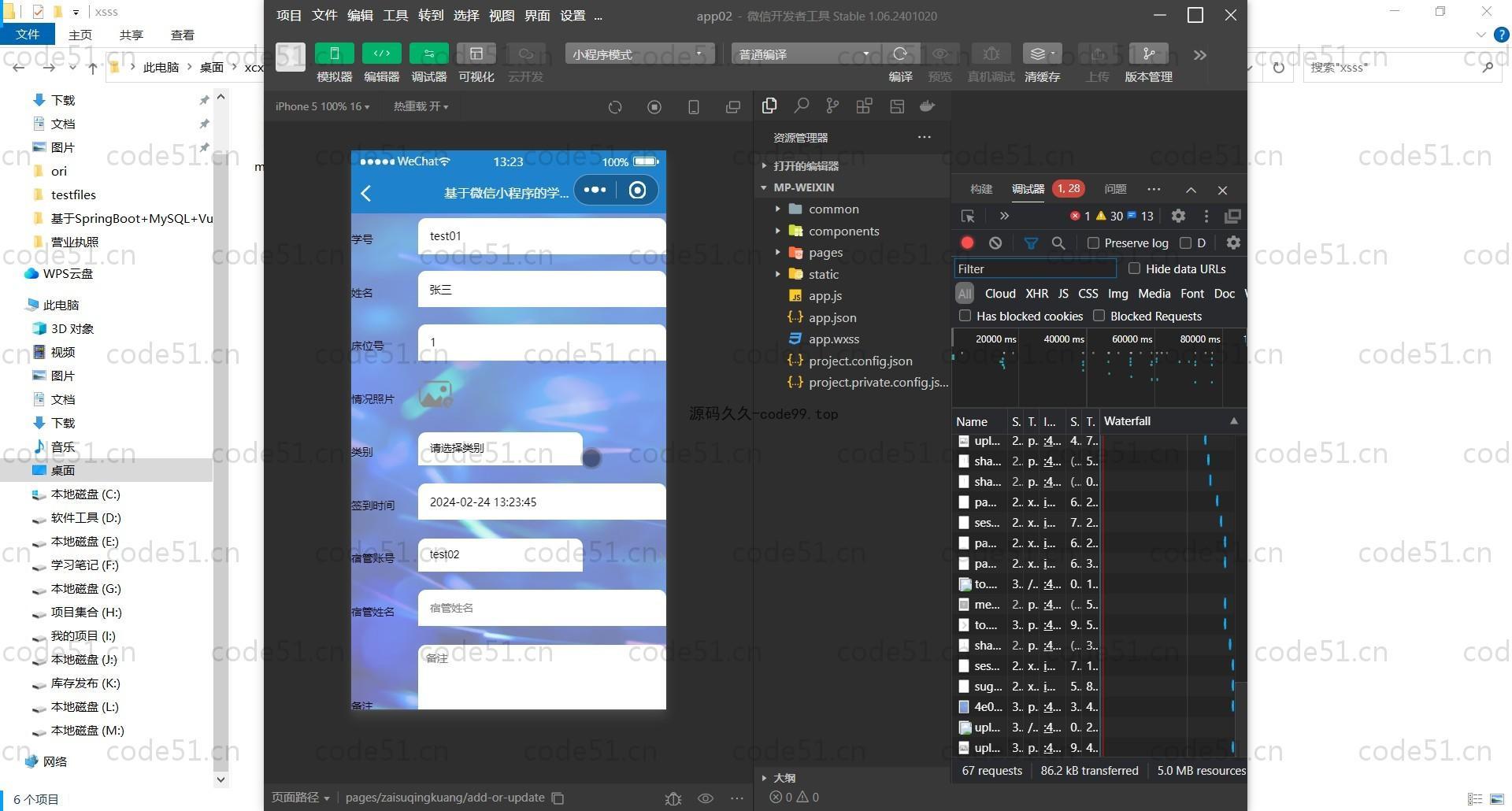
Task: Click the detach simulator window icon
Action: click(733, 107)
